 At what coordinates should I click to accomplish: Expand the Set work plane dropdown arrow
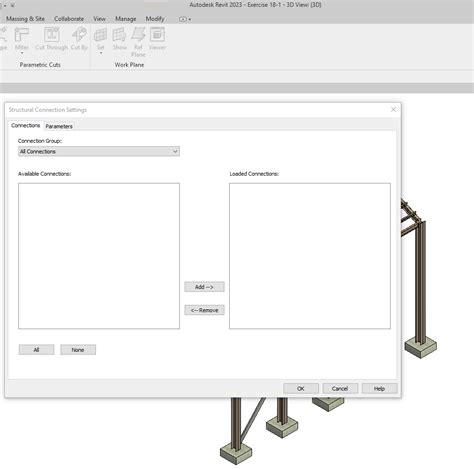(x=101, y=53)
